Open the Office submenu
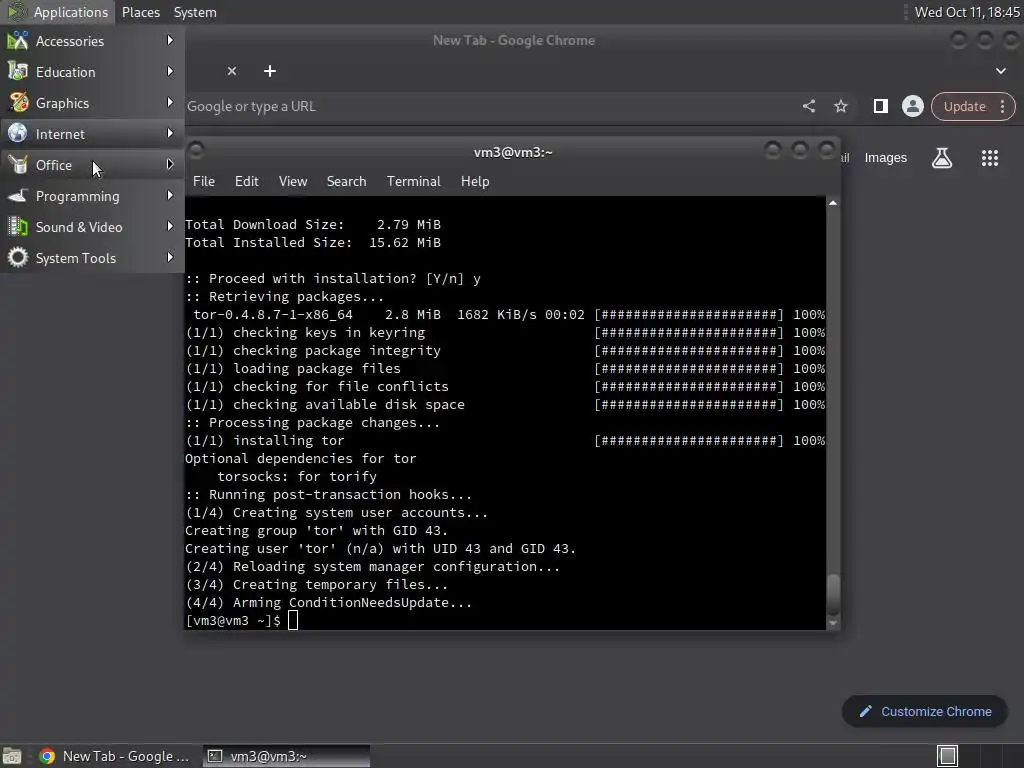 pyautogui.click(x=92, y=165)
